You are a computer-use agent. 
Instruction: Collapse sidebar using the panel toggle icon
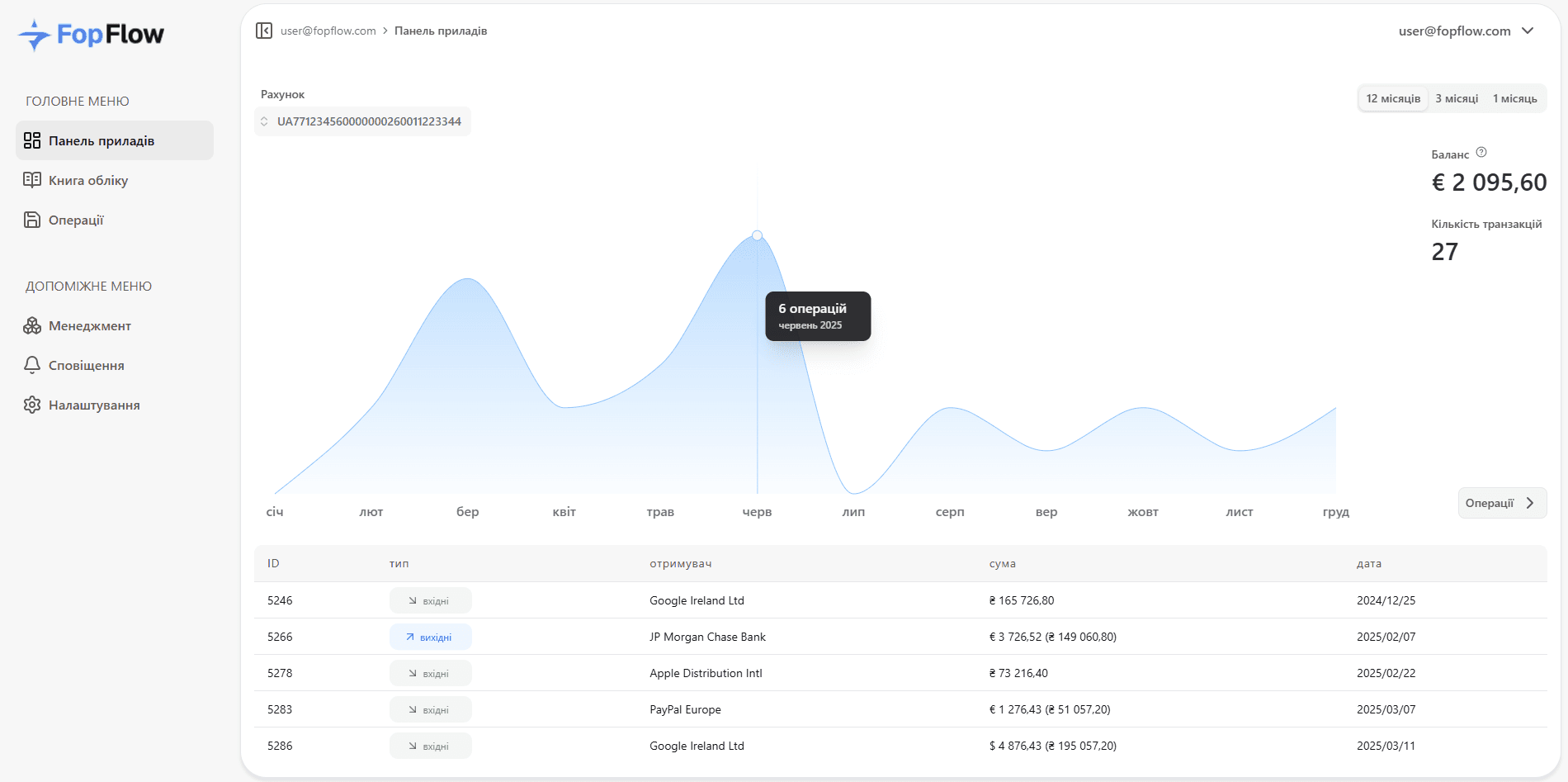coord(264,31)
